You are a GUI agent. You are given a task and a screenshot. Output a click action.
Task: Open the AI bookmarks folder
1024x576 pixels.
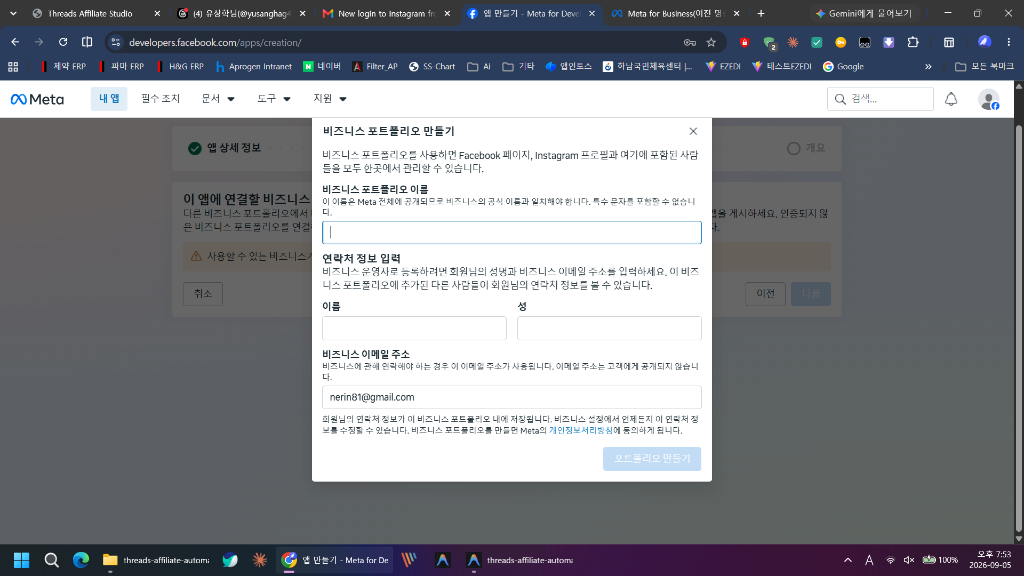tap(479, 67)
